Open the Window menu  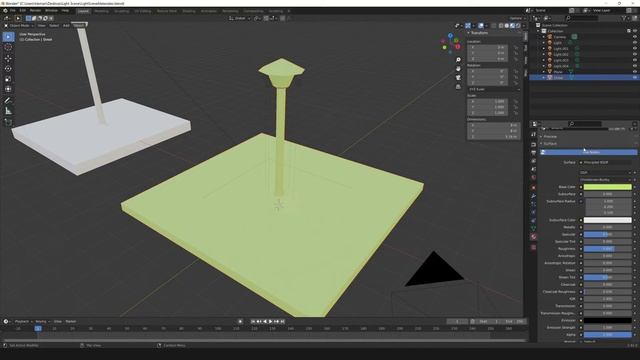coord(51,11)
